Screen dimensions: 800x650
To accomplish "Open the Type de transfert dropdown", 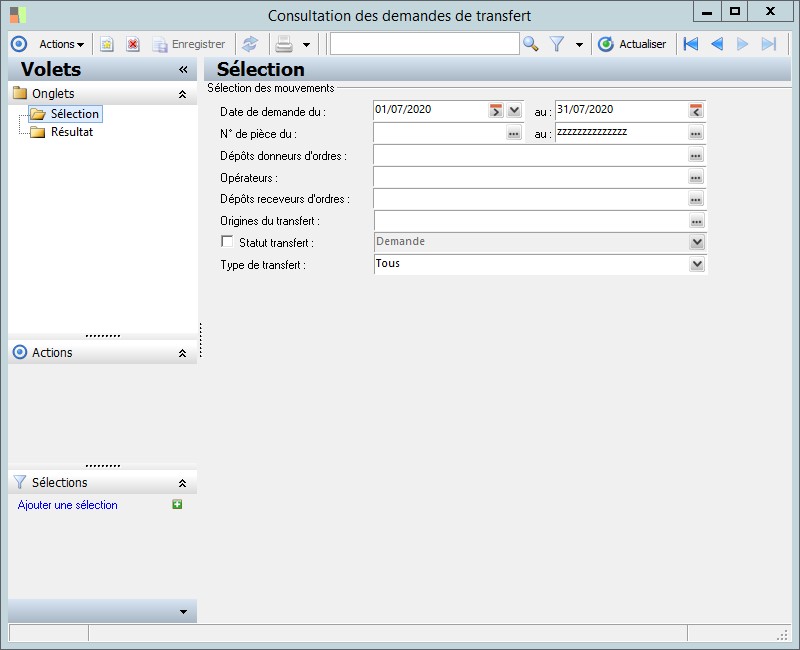I will (697, 264).
